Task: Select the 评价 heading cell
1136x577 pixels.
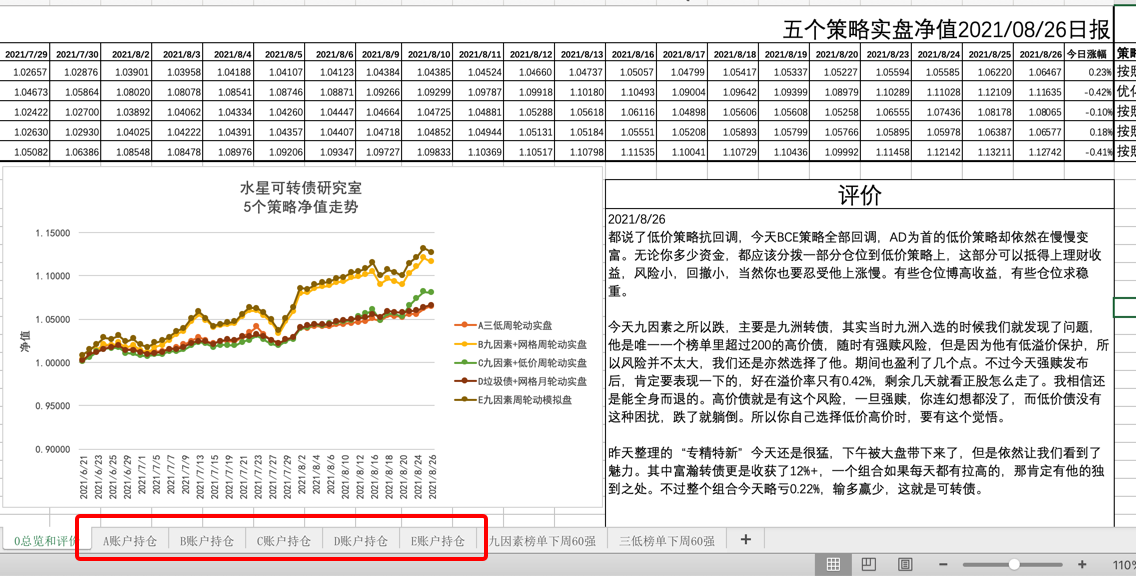Action: click(859, 195)
